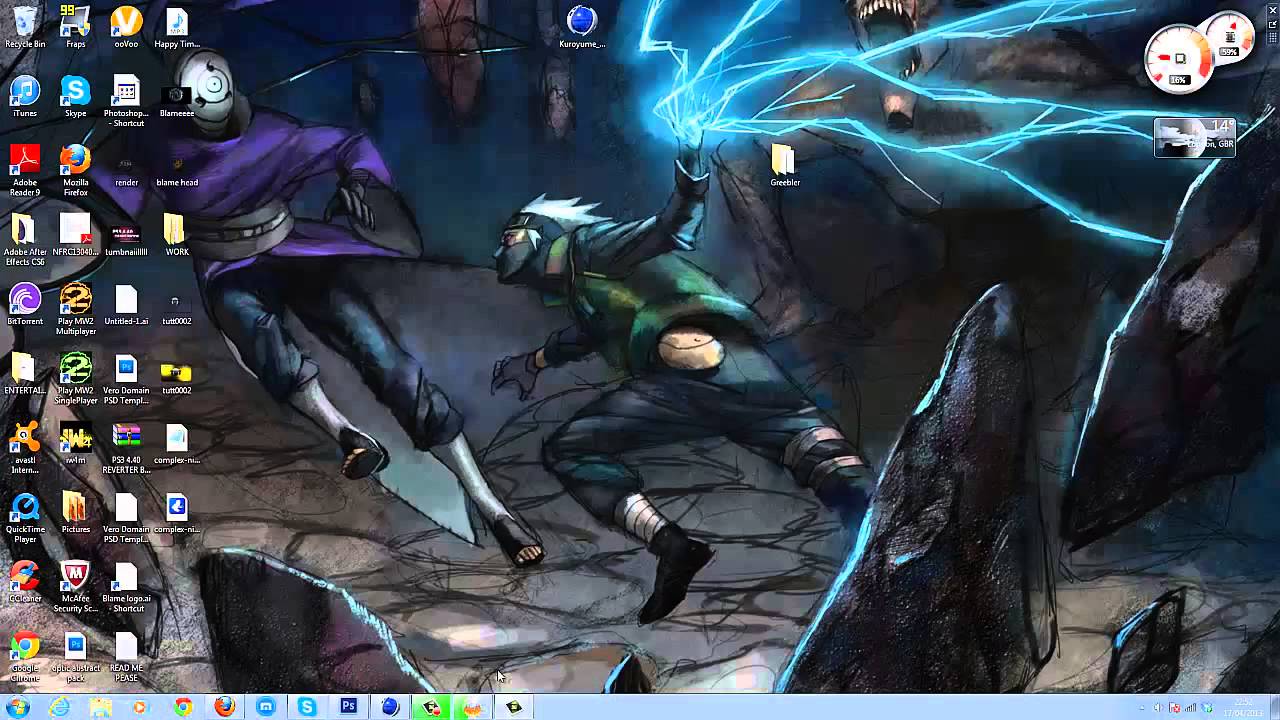Open the ooVoo desktop shortcut
The width and height of the screenshot is (1280, 720).
126,27
